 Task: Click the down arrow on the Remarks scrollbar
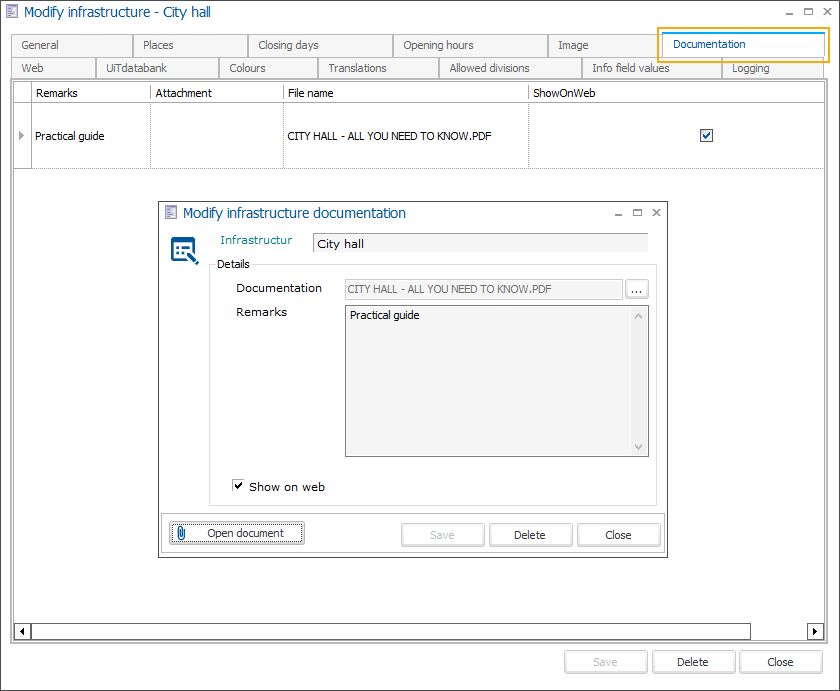(x=639, y=447)
